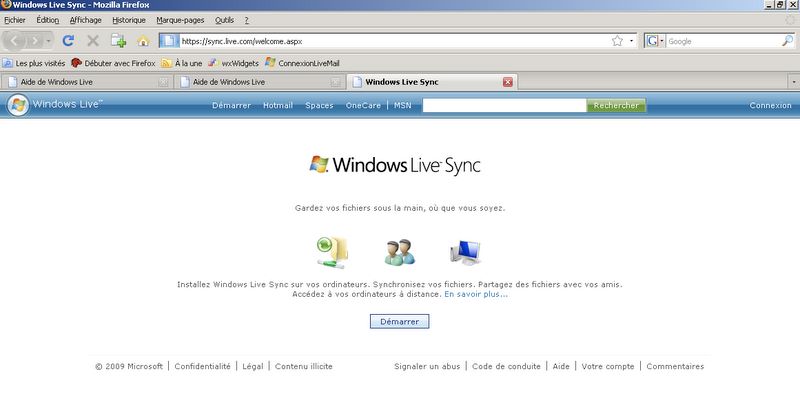Close the first Aide de Windows Live tab
This screenshot has height=407, width=800.
[x=163, y=82]
